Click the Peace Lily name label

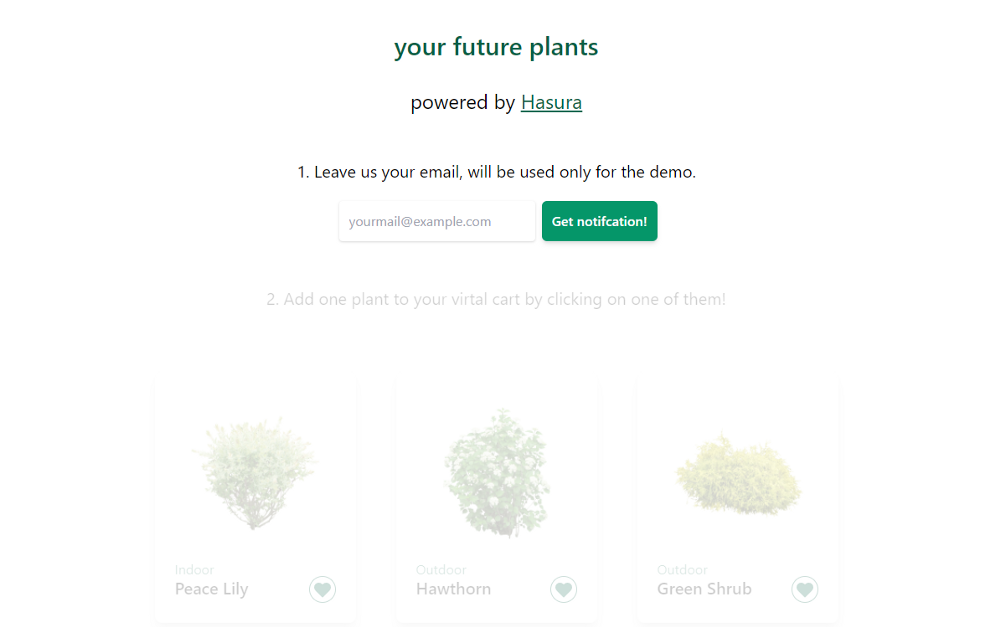[212, 589]
